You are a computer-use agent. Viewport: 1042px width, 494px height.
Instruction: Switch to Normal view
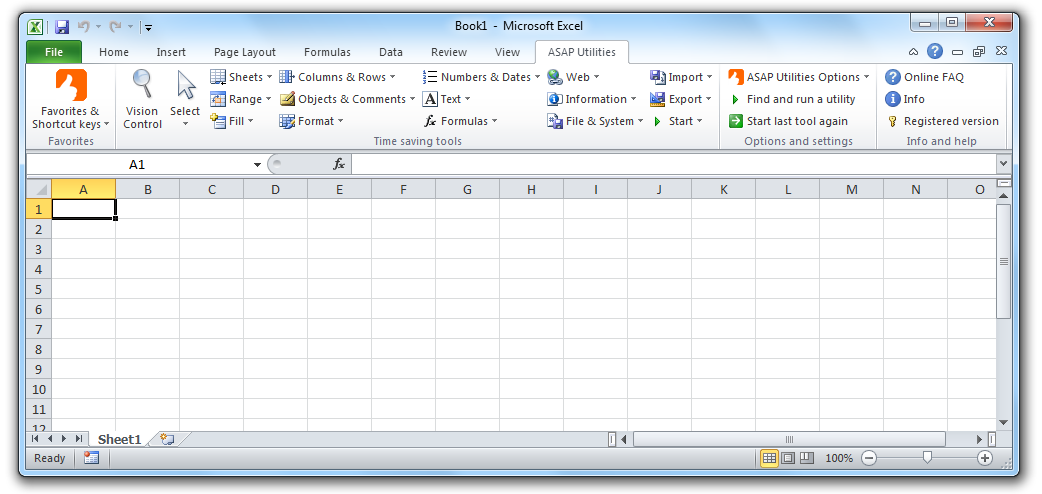[770, 458]
